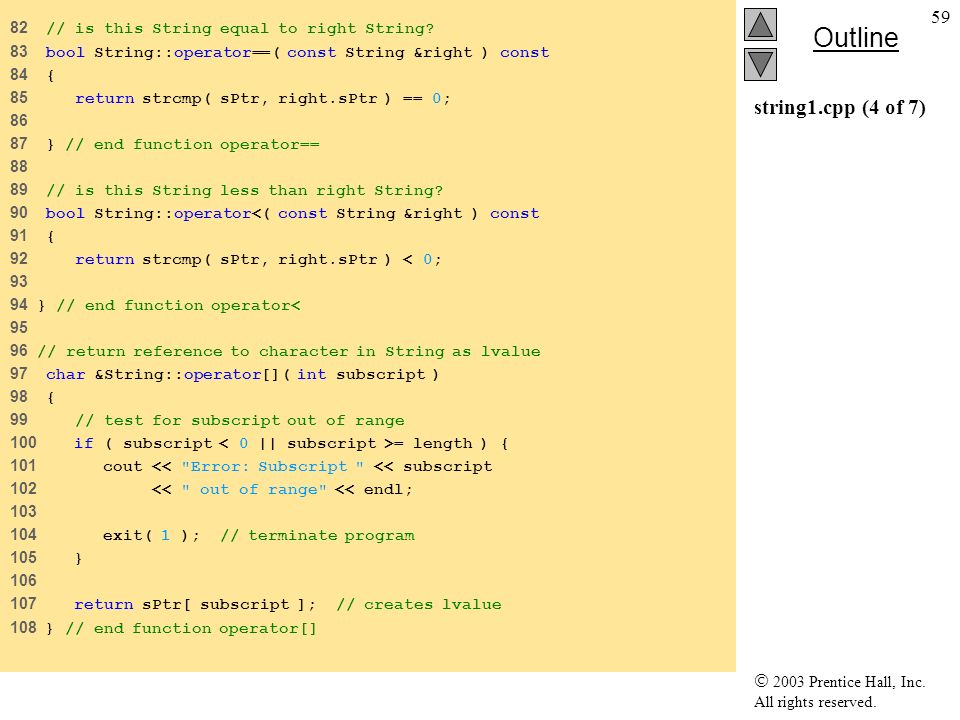960x720 pixels.
Task: Click the if subscript condition line 100
Action: pyautogui.click(x=291, y=443)
